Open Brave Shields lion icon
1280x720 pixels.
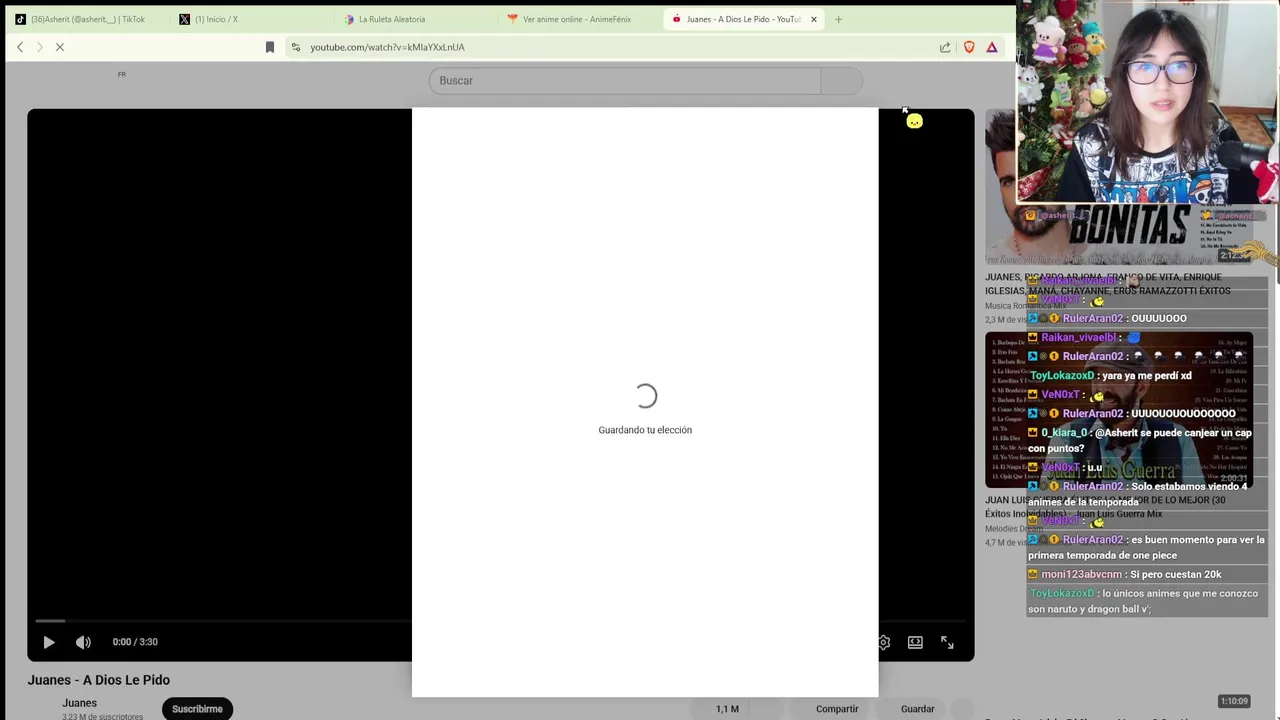pos(969,47)
